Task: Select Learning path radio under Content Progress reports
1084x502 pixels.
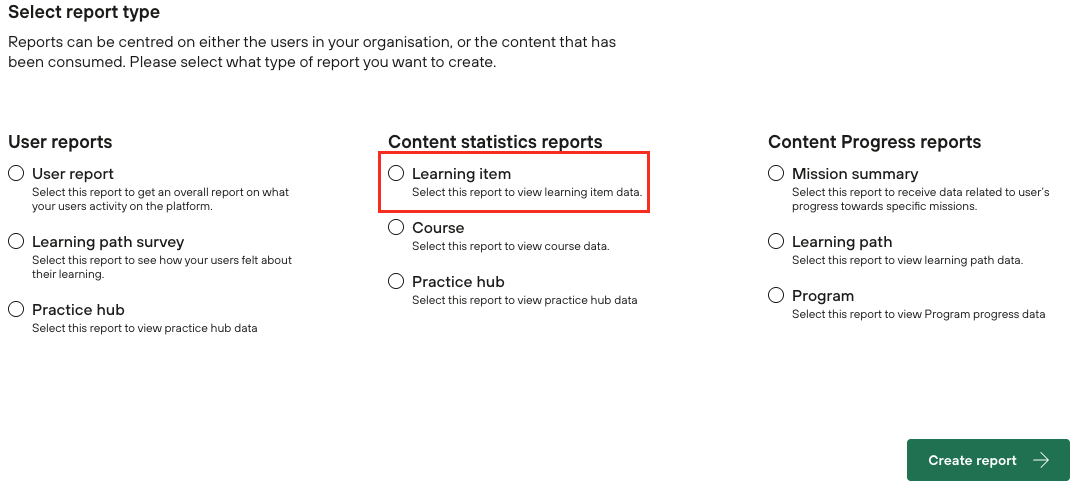Action: pyautogui.click(x=776, y=242)
